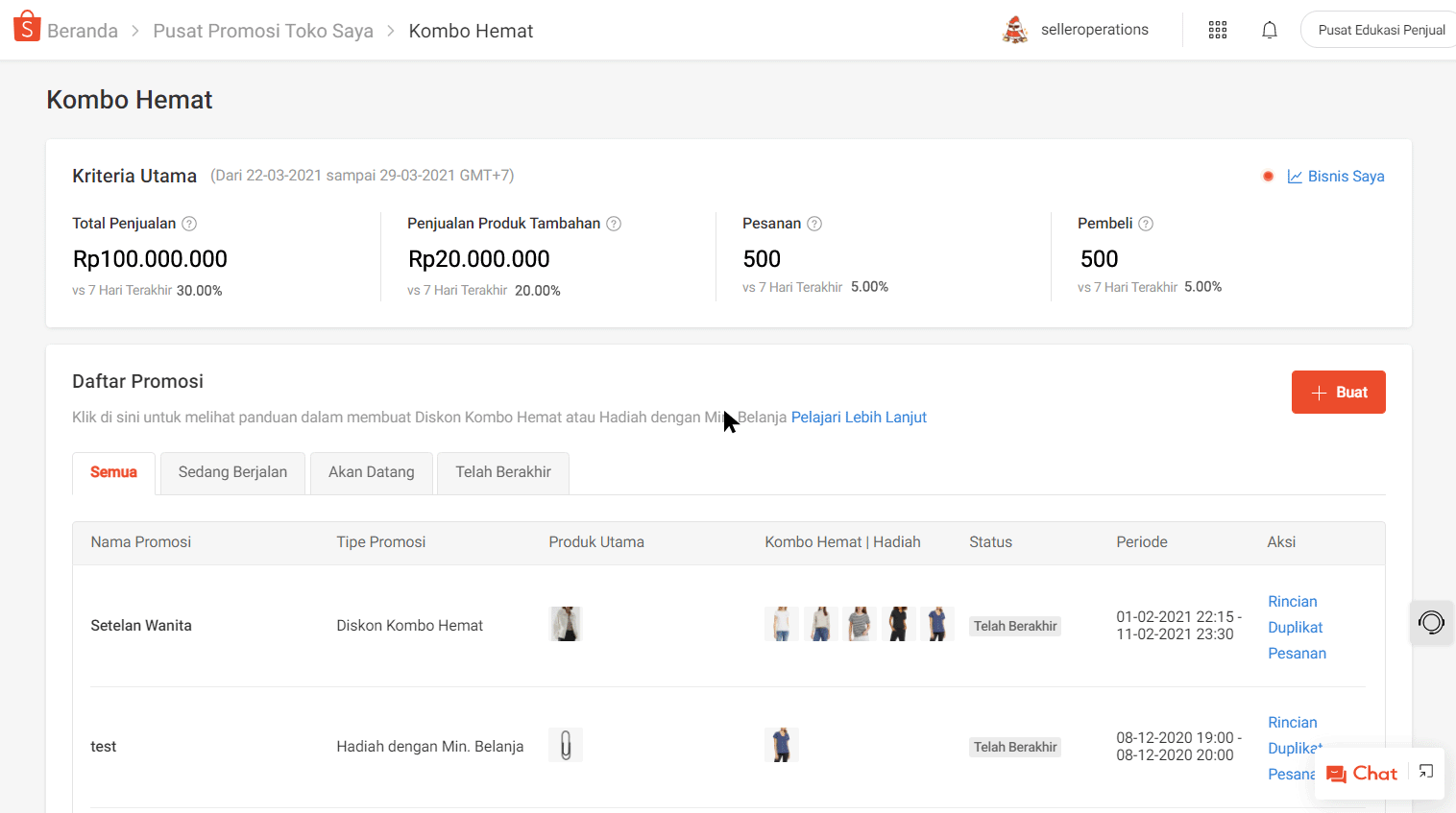Open the customer support headset icon

[x=1430, y=623]
